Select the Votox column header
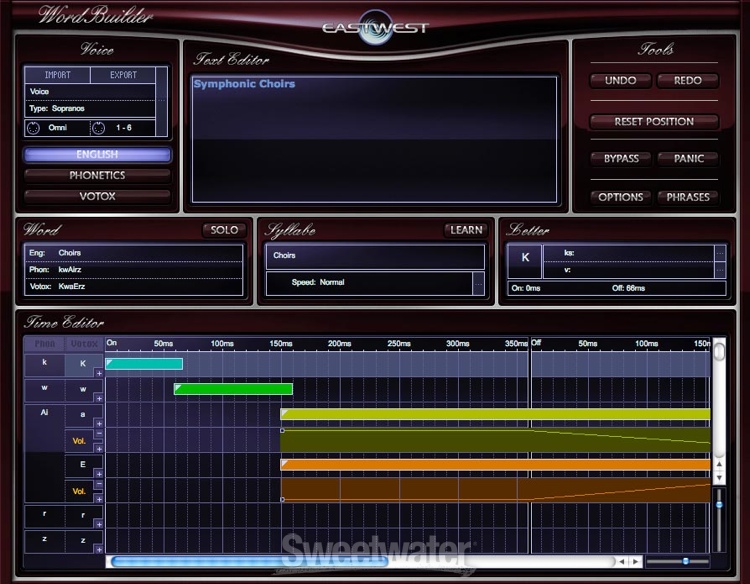Screen dimensions: 750x584 [x=84, y=344]
